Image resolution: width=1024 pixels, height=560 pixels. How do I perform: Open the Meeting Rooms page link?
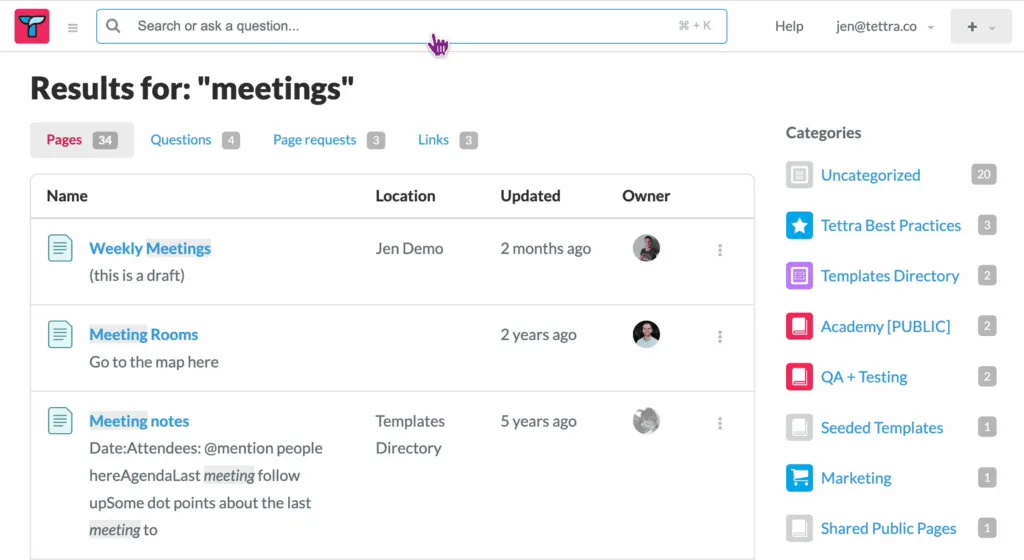coord(144,335)
